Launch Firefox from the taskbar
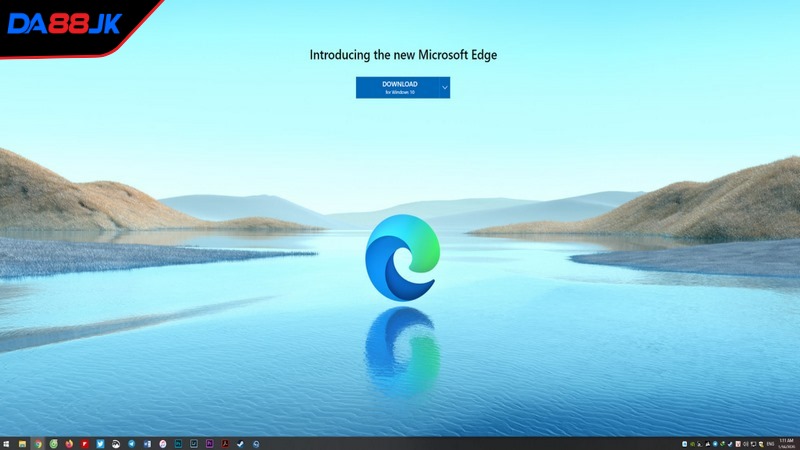Image resolution: width=800 pixels, height=450 pixels. pos(69,444)
